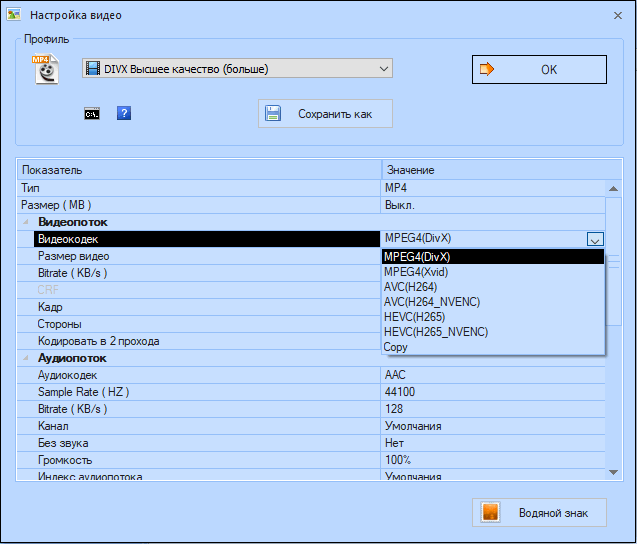Viewport: 637px width, 544px height.
Task: Click the Сохранить как button
Action: point(325,114)
